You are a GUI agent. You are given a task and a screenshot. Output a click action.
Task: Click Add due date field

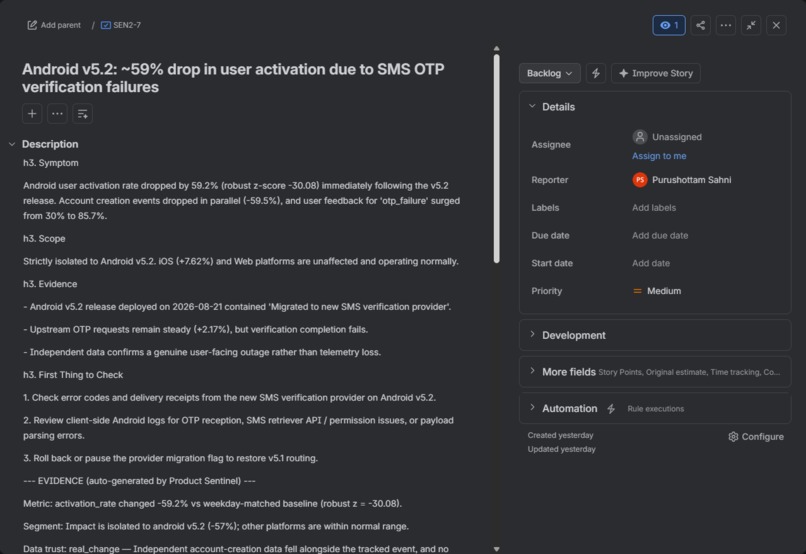660,235
